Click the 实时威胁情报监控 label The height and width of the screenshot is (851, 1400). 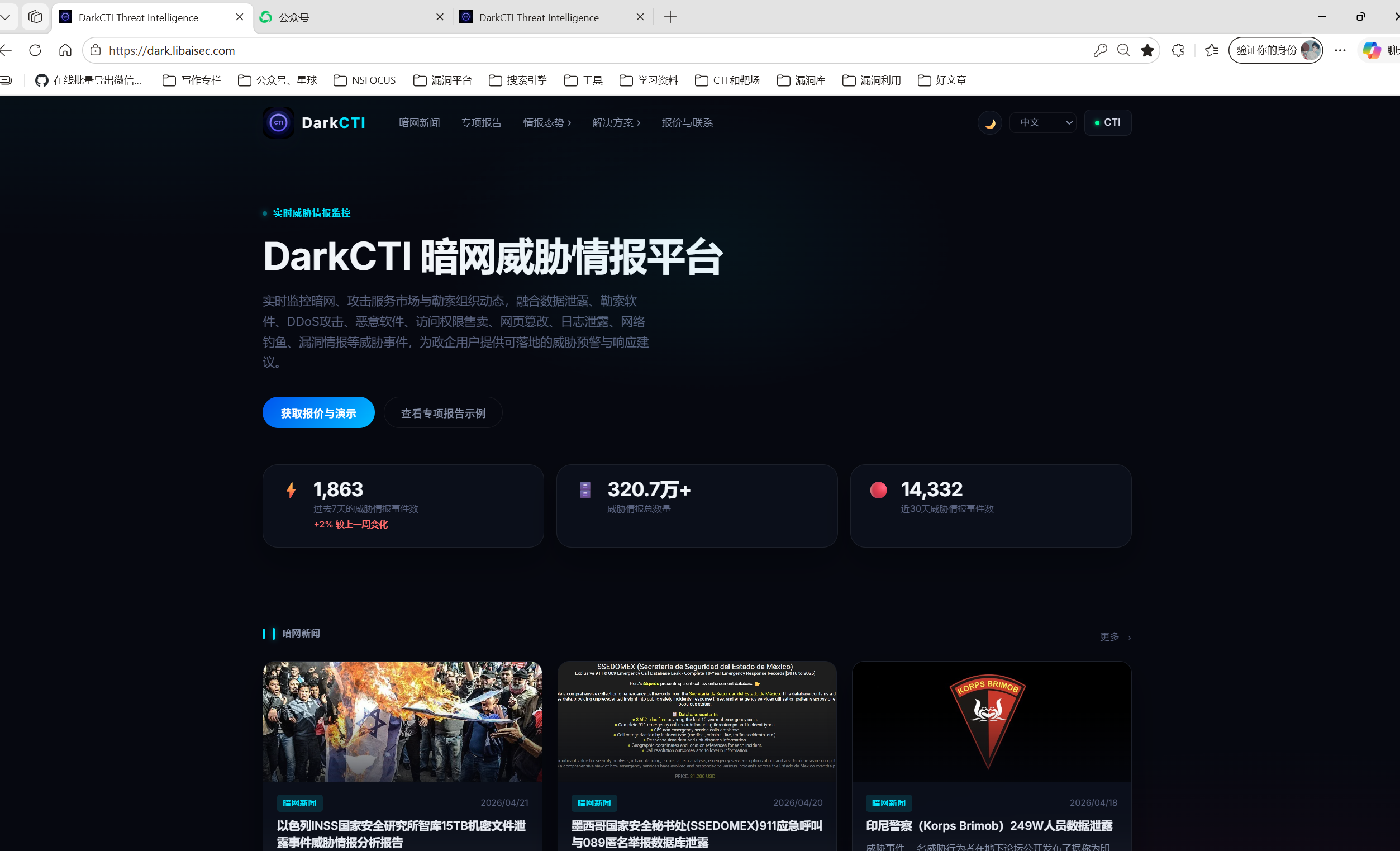[311, 212]
